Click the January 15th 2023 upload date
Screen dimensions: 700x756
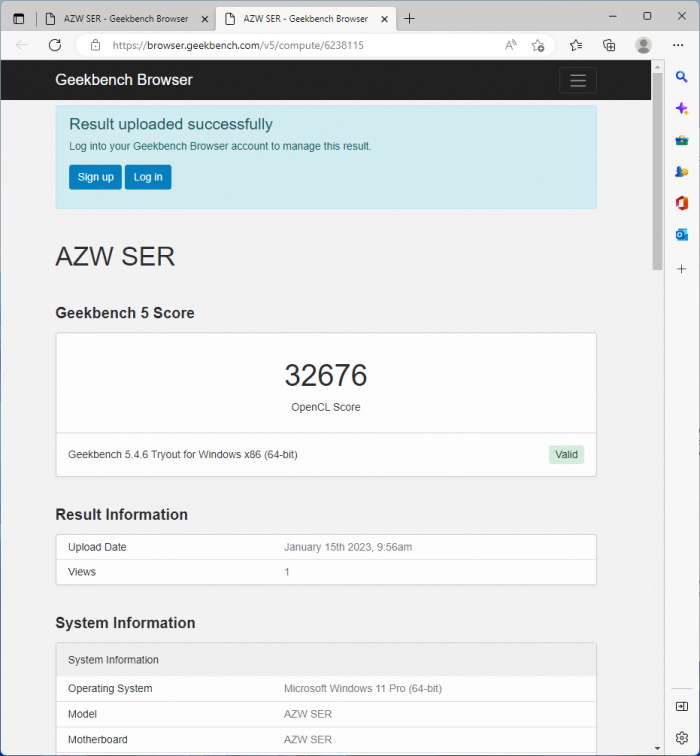coord(348,547)
